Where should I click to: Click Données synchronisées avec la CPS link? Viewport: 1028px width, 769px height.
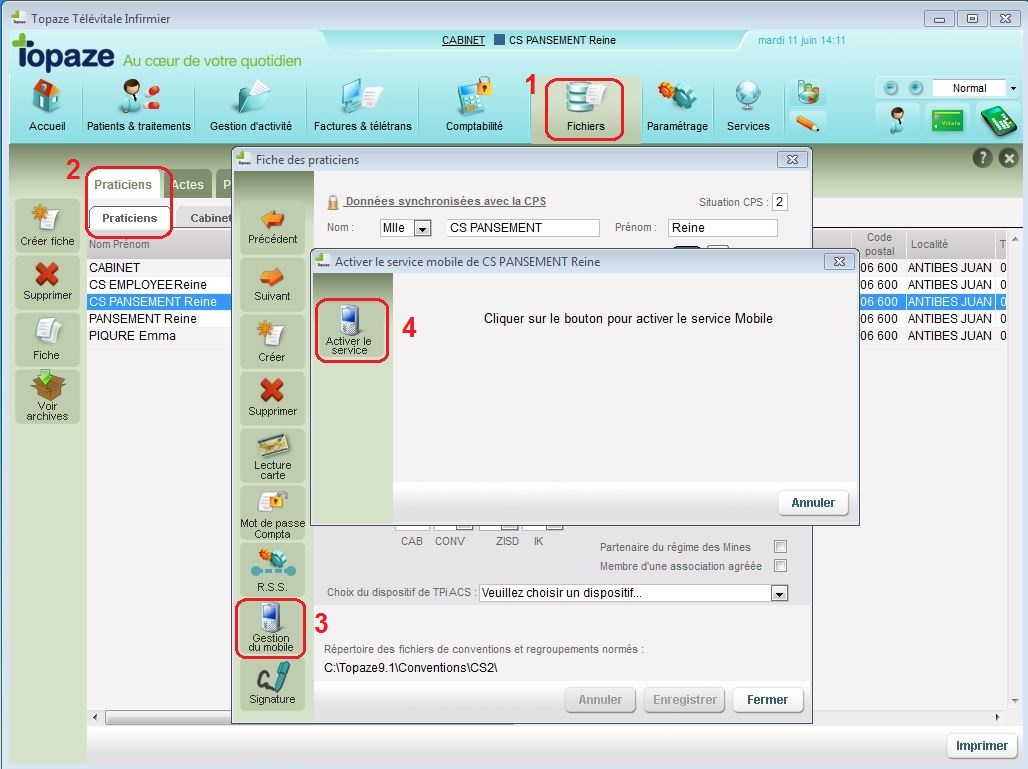tap(445, 201)
